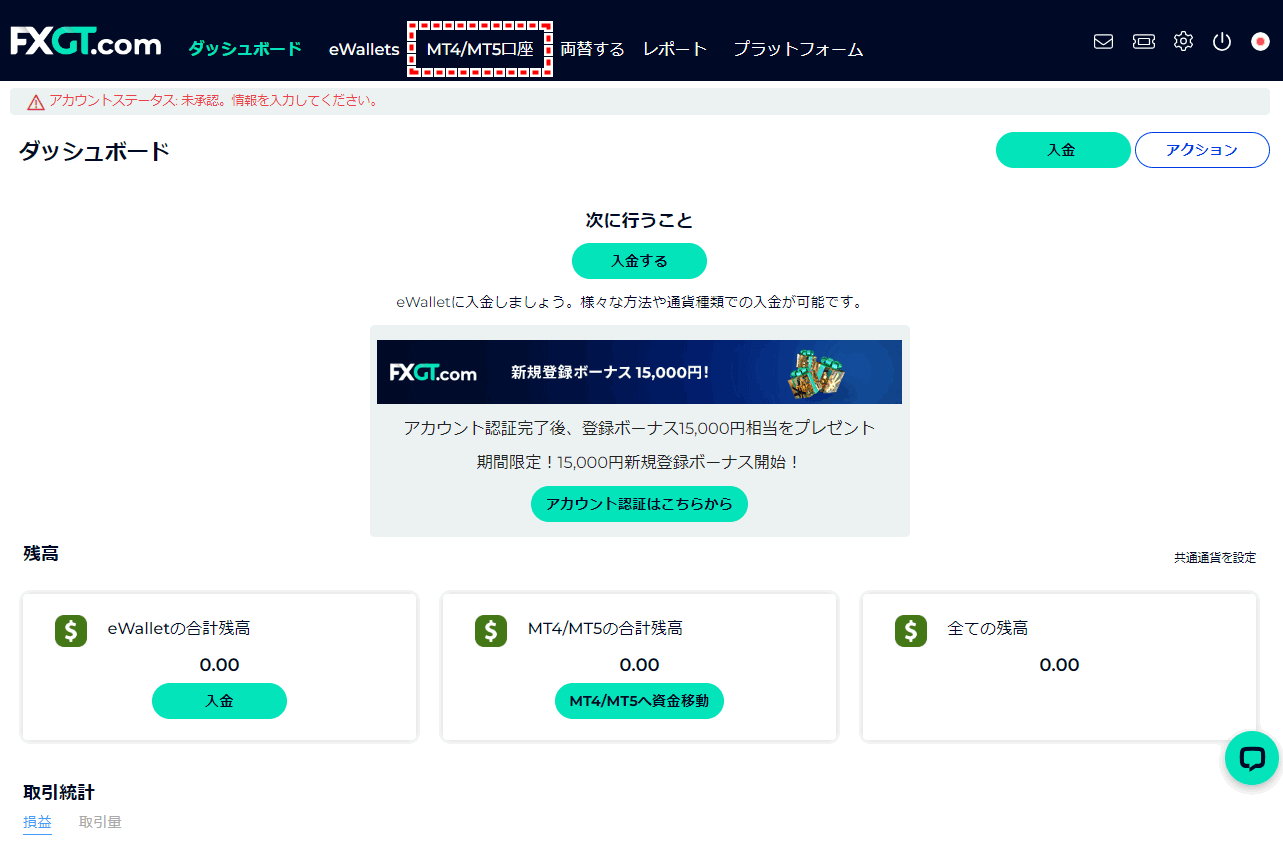Click the red warning triangle icon
Image resolution: width=1283 pixels, height=845 pixels.
pyautogui.click(x=36, y=101)
